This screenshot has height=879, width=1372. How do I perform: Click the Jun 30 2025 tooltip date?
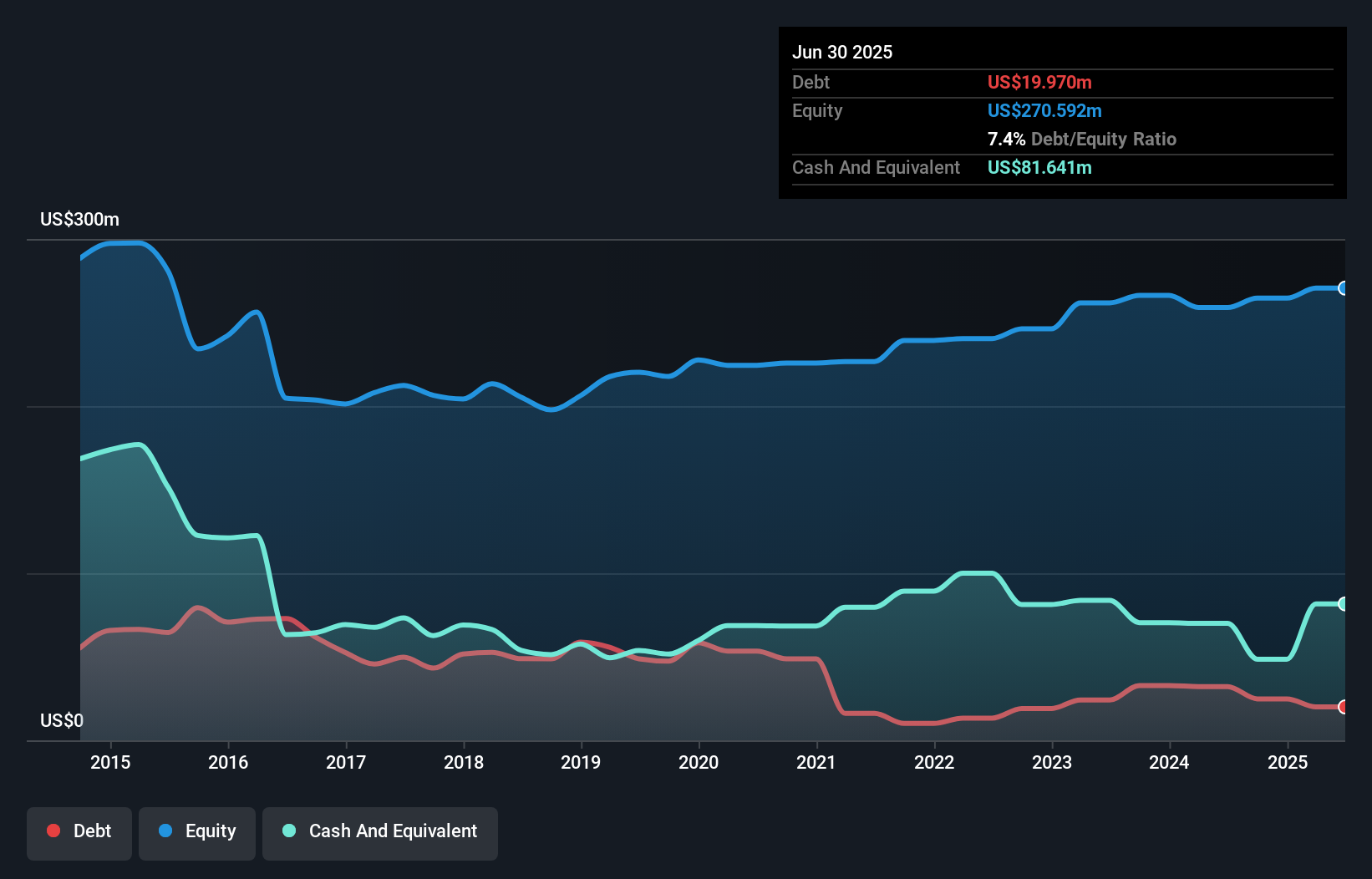tap(842, 52)
